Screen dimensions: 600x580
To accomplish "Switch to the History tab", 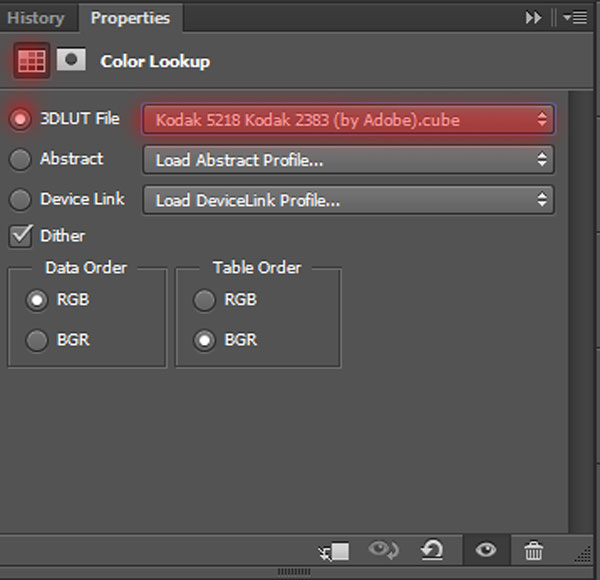I will coord(36,18).
